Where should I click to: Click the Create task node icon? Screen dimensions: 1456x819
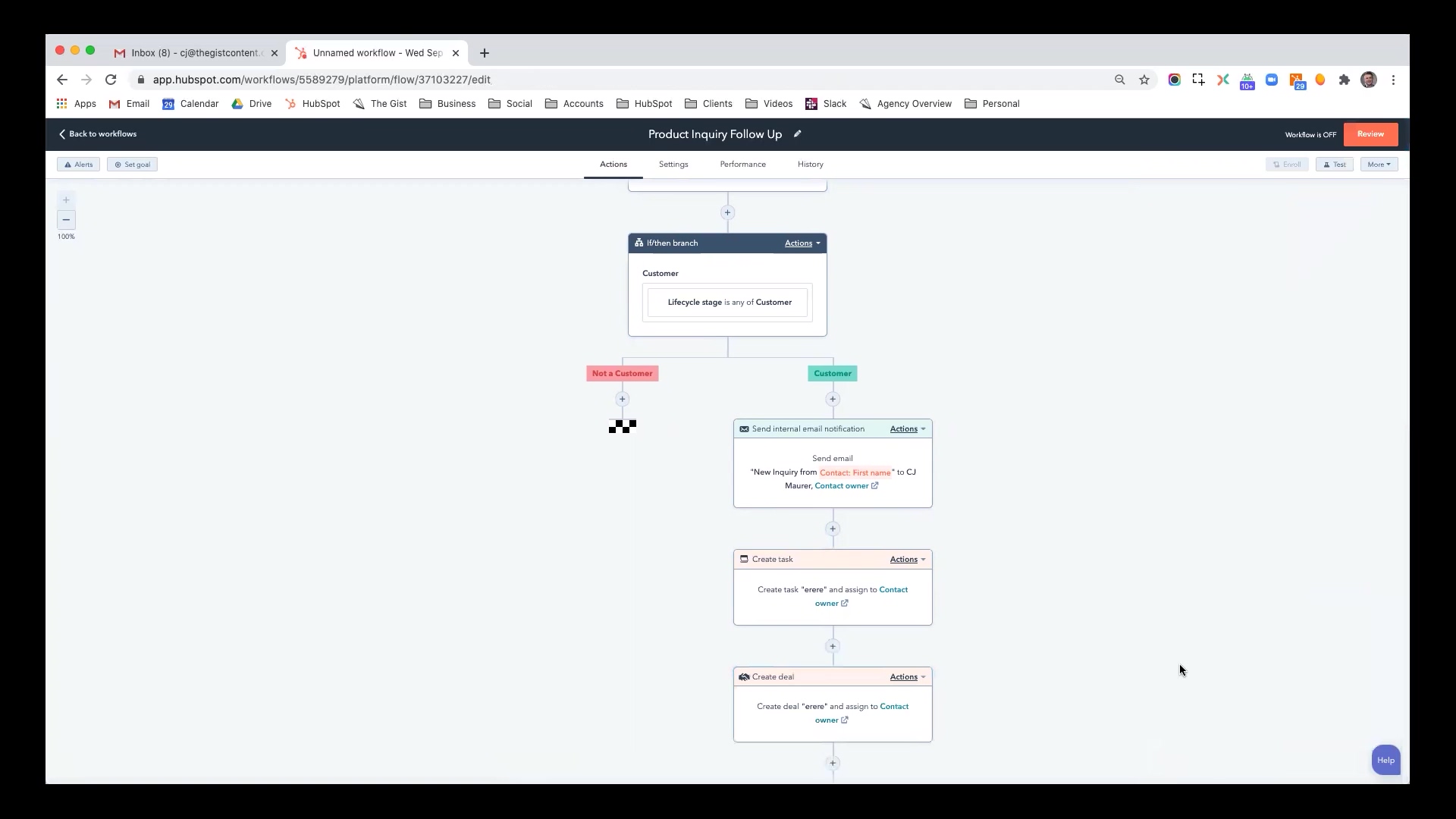click(x=744, y=559)
